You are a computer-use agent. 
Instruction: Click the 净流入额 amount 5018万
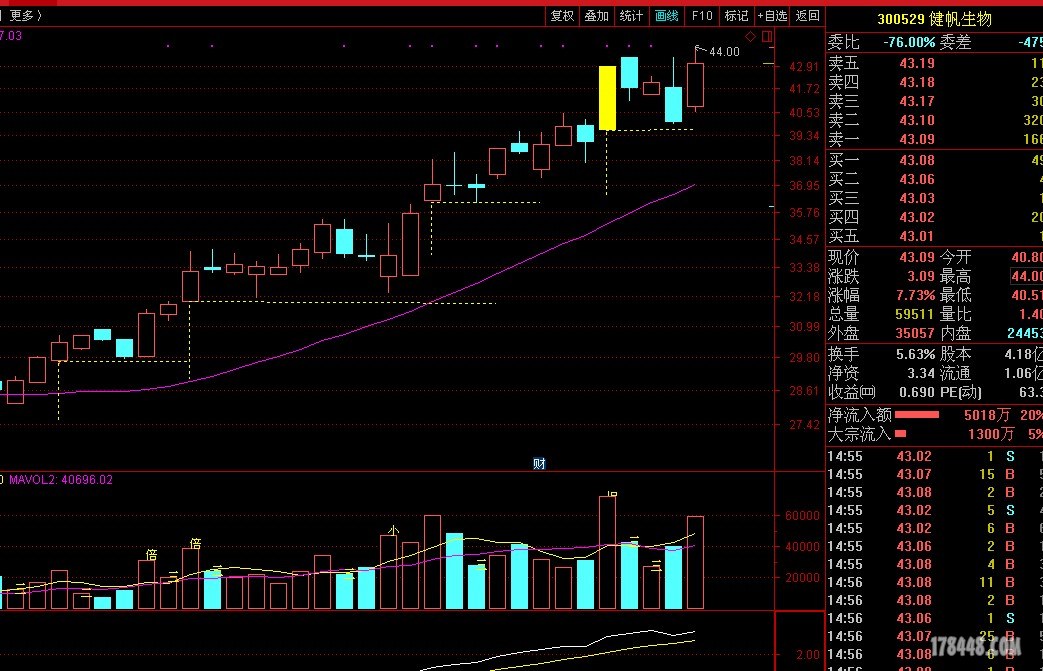click(x=987, y=416)
